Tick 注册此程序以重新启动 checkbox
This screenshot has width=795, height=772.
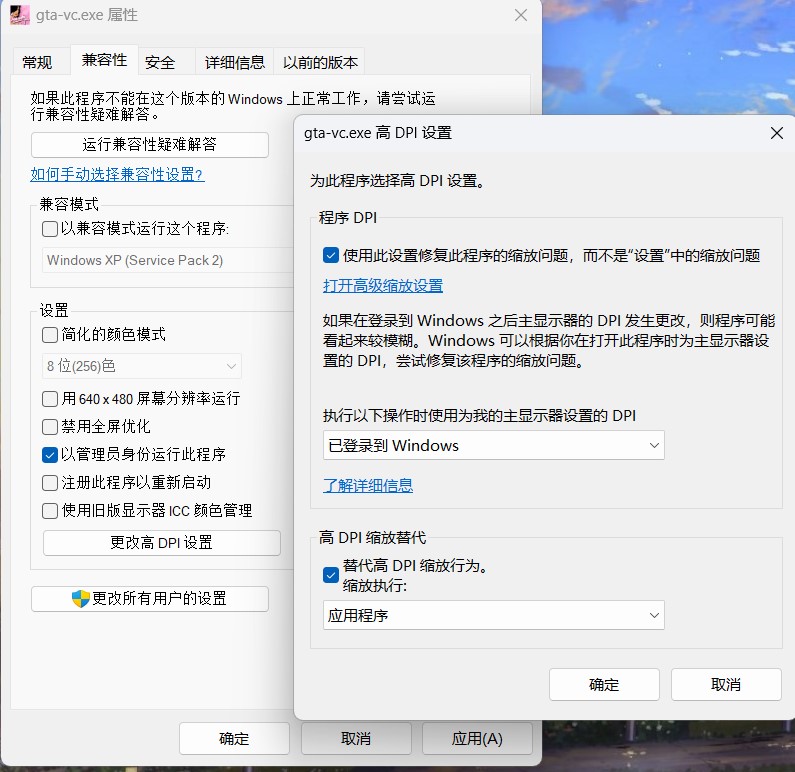click(50, 483)
